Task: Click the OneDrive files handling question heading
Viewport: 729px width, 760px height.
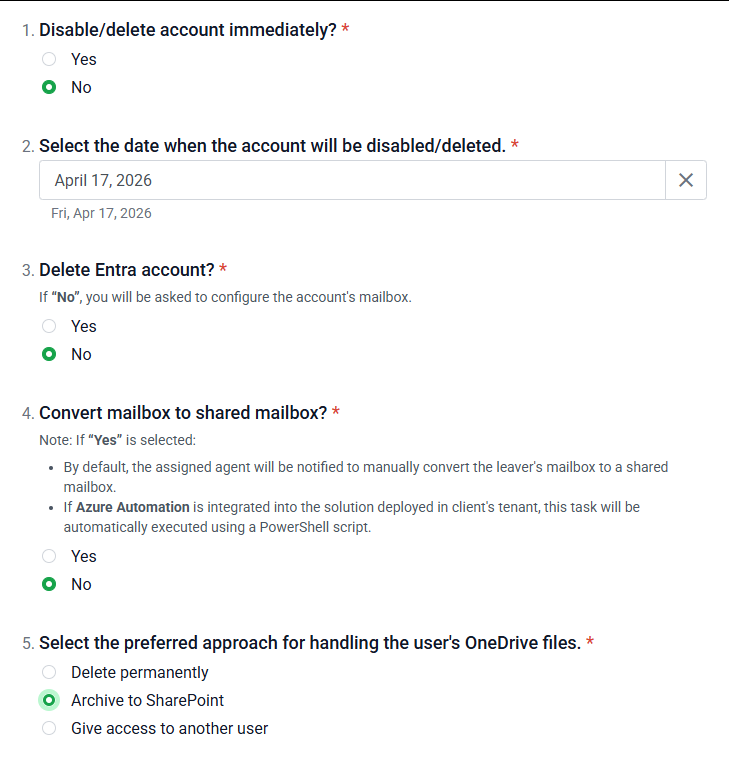Action: coord(309,643)
